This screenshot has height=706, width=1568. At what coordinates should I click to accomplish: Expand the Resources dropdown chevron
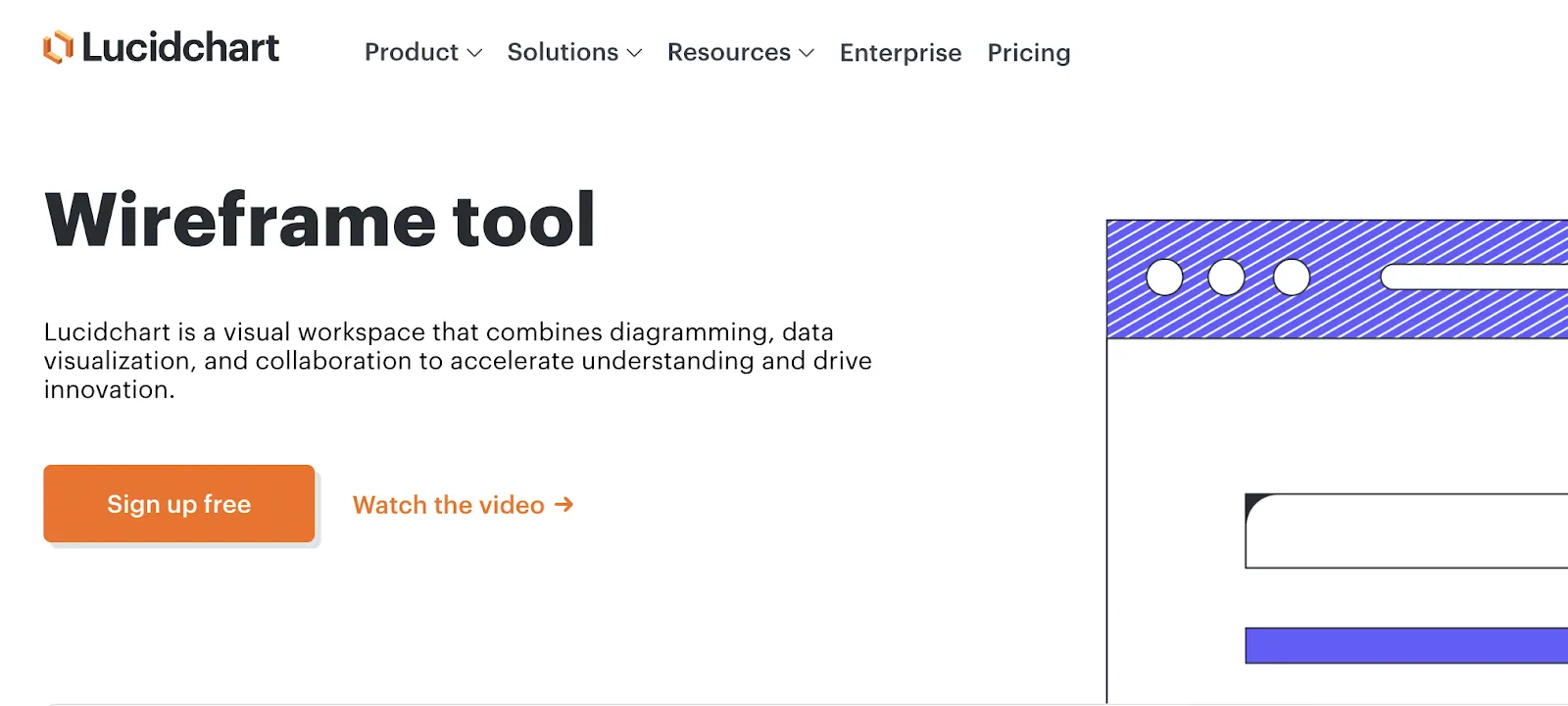coord(807,53)
